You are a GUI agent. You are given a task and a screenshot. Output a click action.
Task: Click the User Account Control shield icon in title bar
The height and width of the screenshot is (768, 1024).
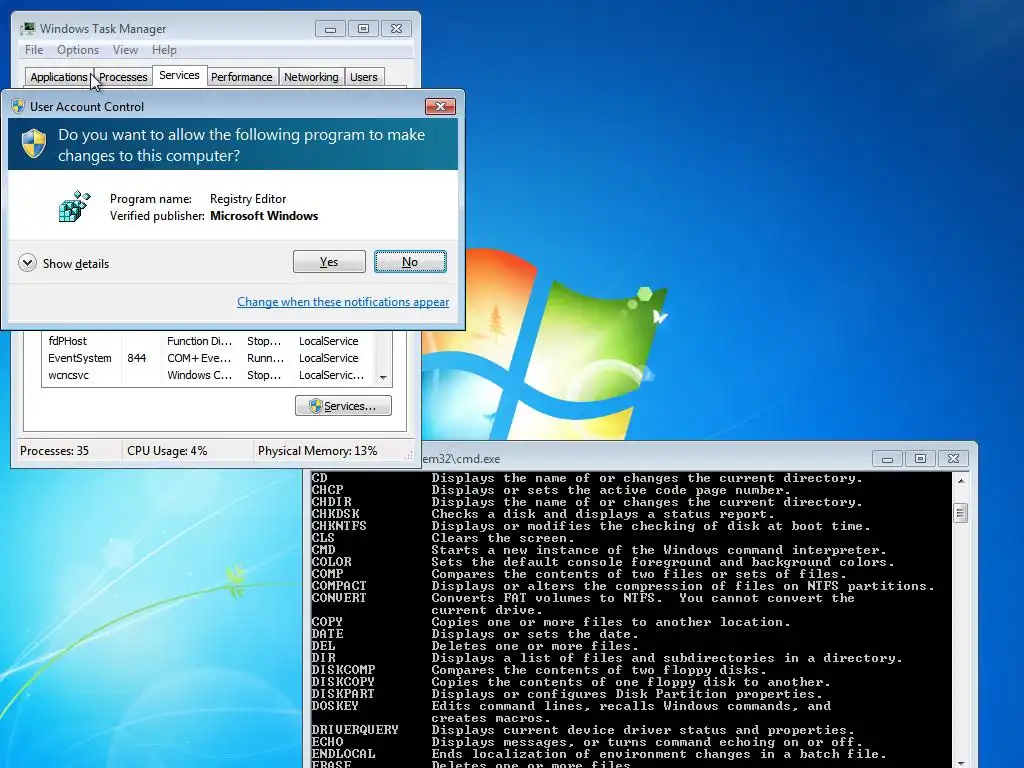tap(18, 106)
